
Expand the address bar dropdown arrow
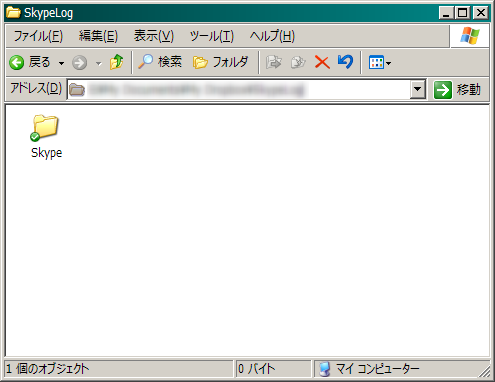point(418,89)
